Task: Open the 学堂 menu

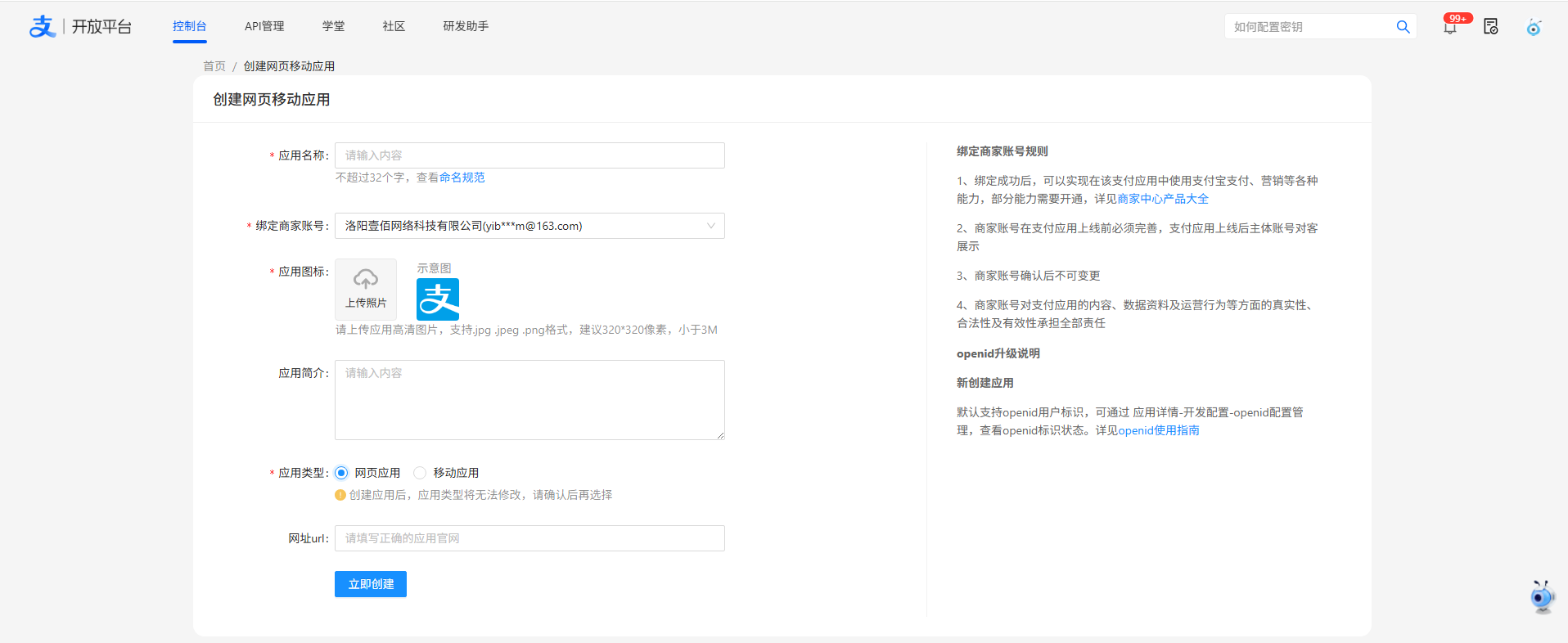Action: pos(334,26)
